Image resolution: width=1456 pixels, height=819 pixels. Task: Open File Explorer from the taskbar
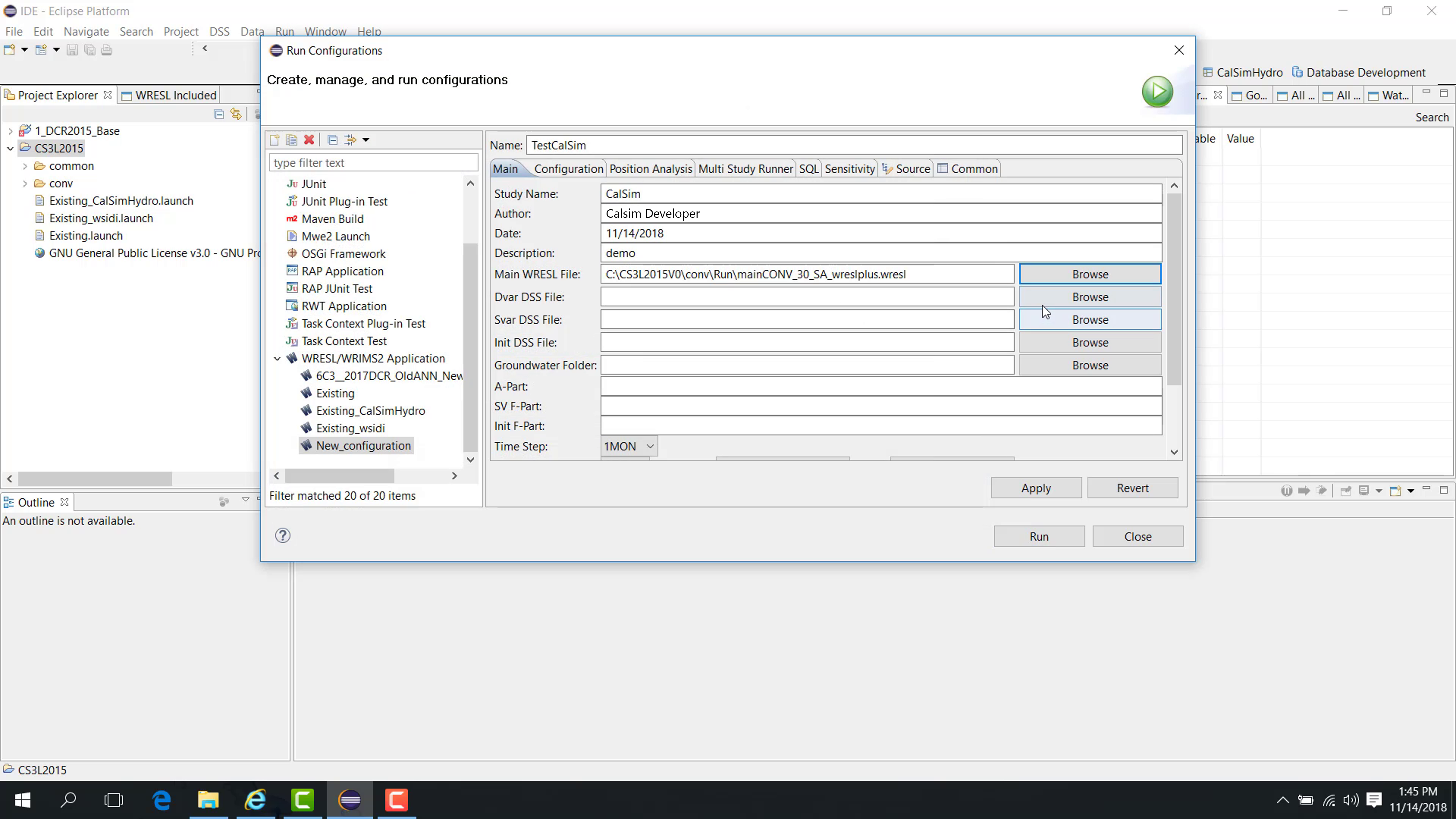pos(208,800)
